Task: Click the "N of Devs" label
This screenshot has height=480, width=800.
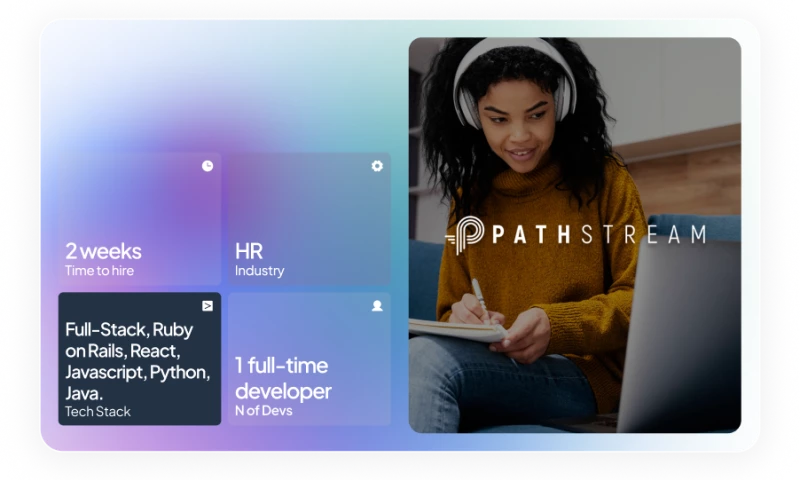Action: (x=264, y=411)
